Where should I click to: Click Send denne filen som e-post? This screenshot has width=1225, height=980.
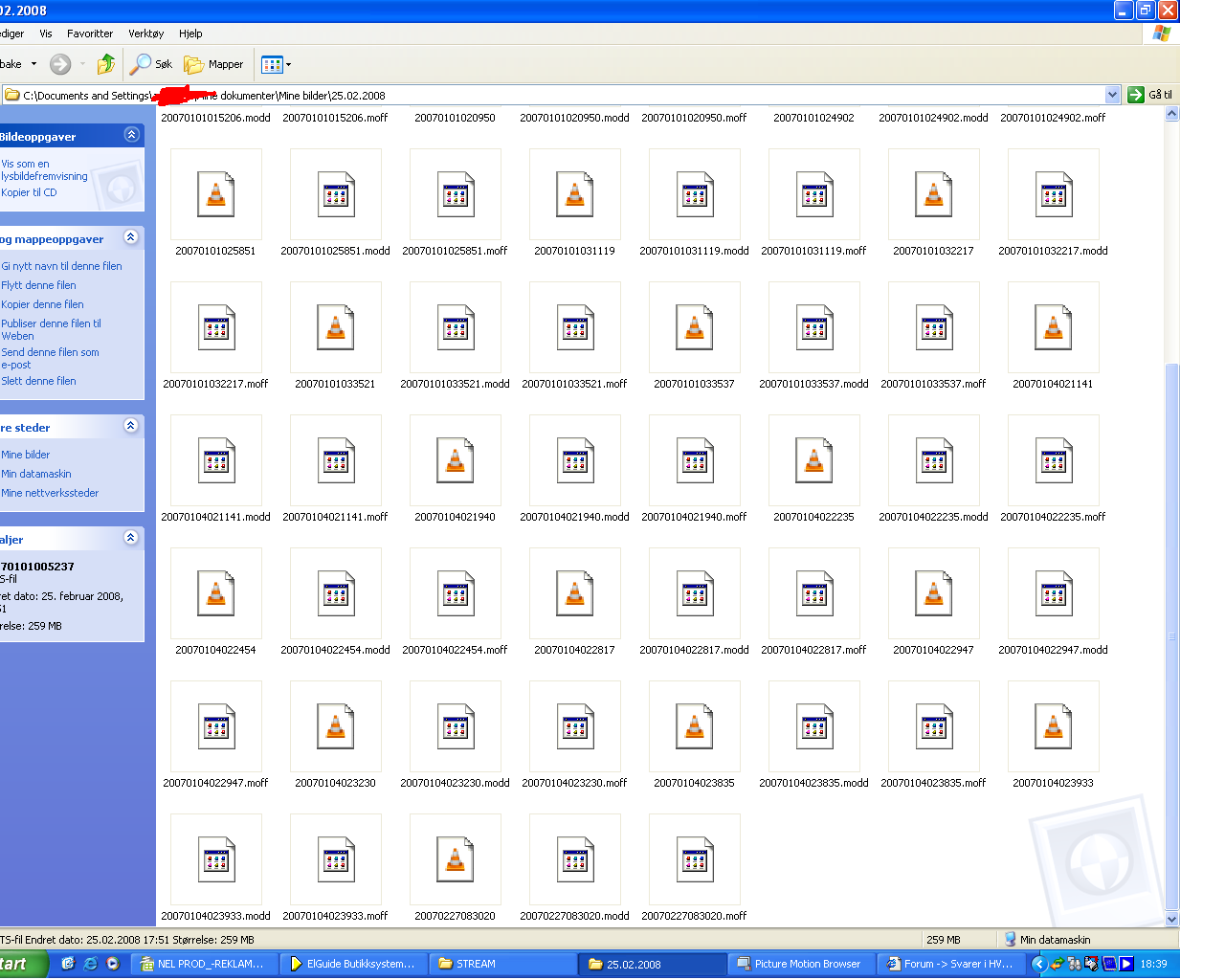(x=50, y=359)
